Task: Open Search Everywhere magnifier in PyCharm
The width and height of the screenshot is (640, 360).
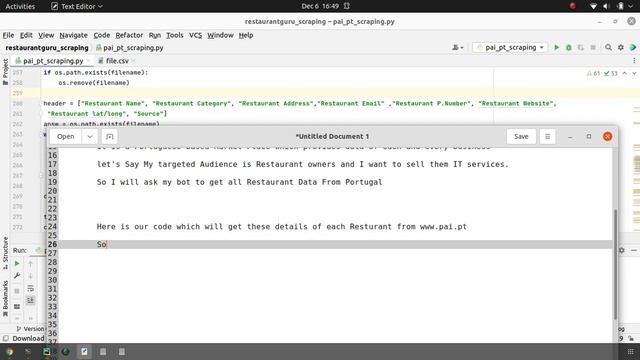Action: (x=608, y=48)
